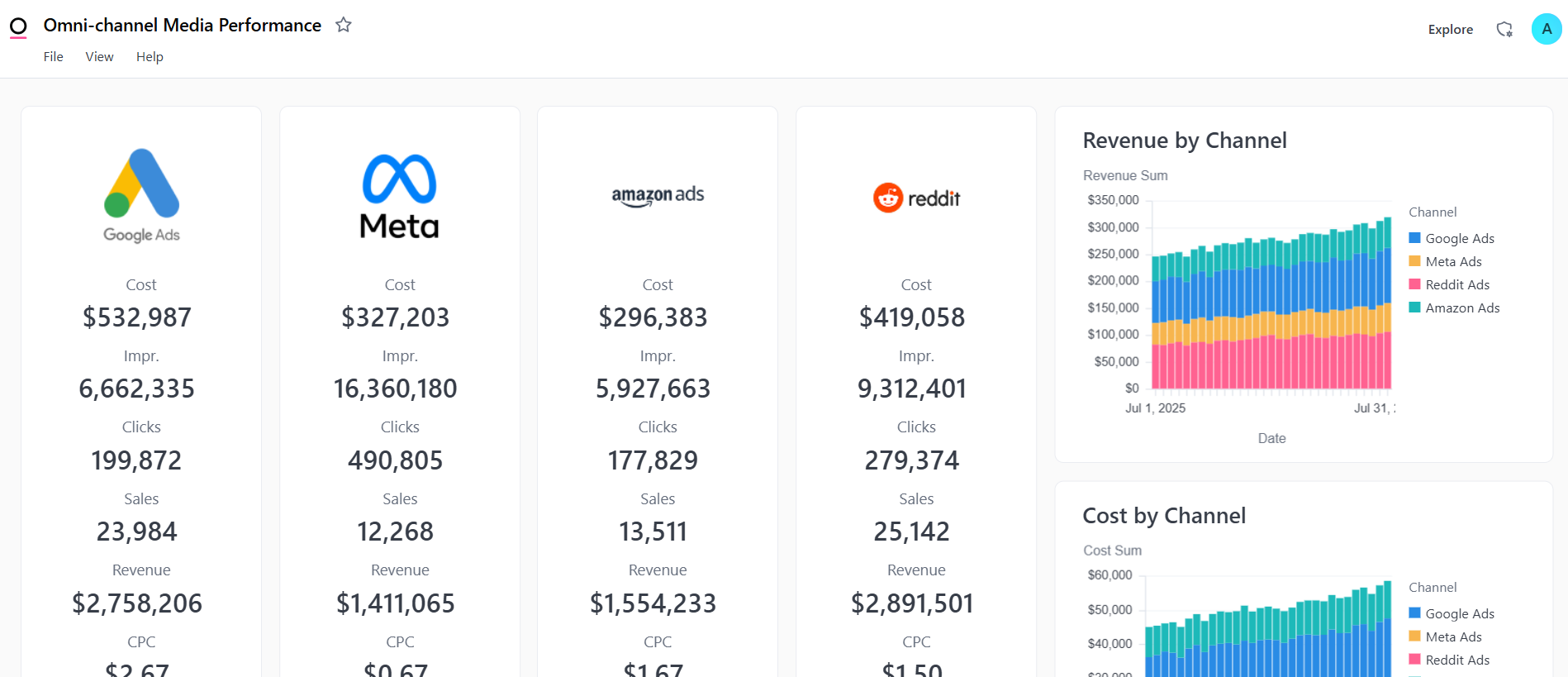Image resolution: width=1568 pixels, height=677 pixels.
Task: Click Google Ads clicks value 199,872
Action: [x=137, y=460]
